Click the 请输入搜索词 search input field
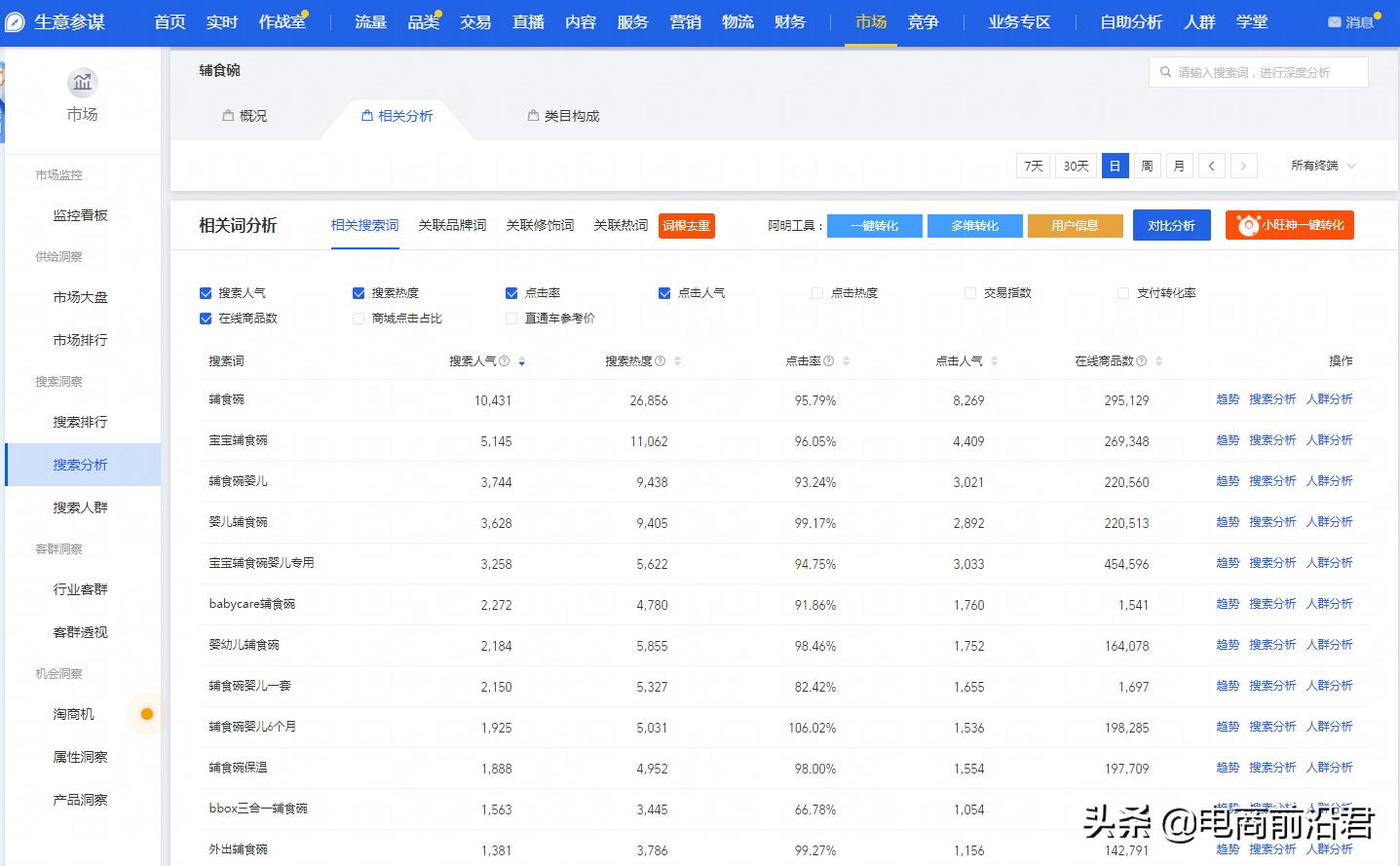This screenshot has width=1400, height=866. [1257, 71]
